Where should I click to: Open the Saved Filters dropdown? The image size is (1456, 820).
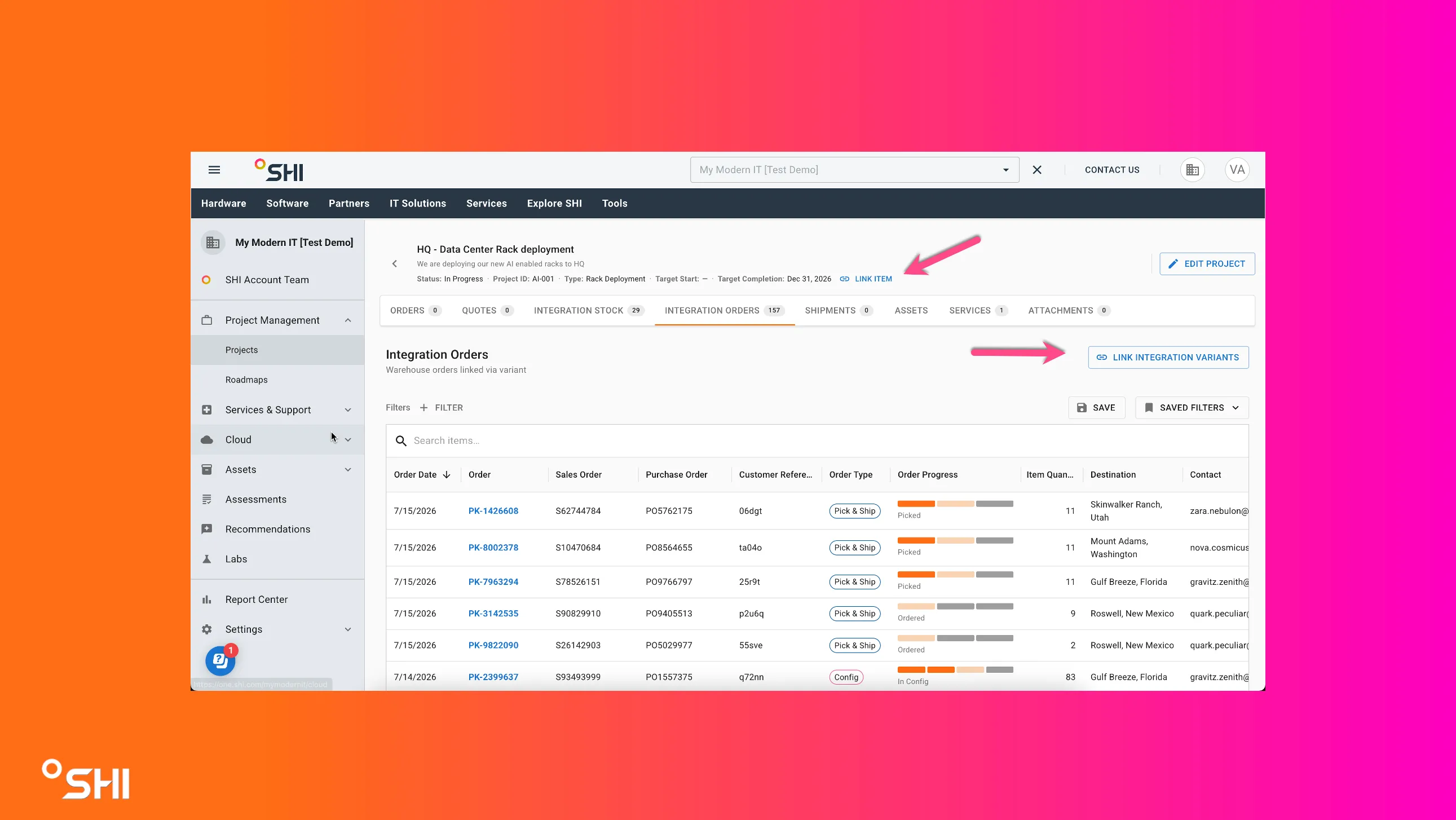[1192, 407]
